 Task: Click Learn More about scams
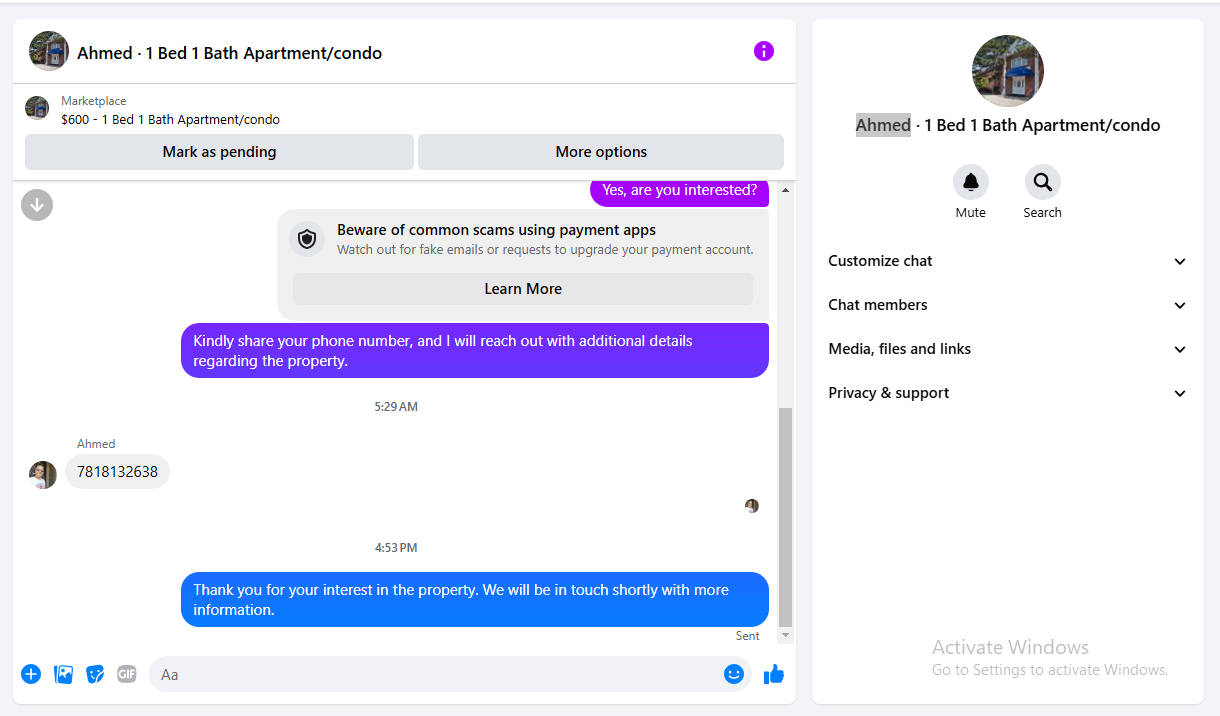pyautogui.click(x=523, y=289)
